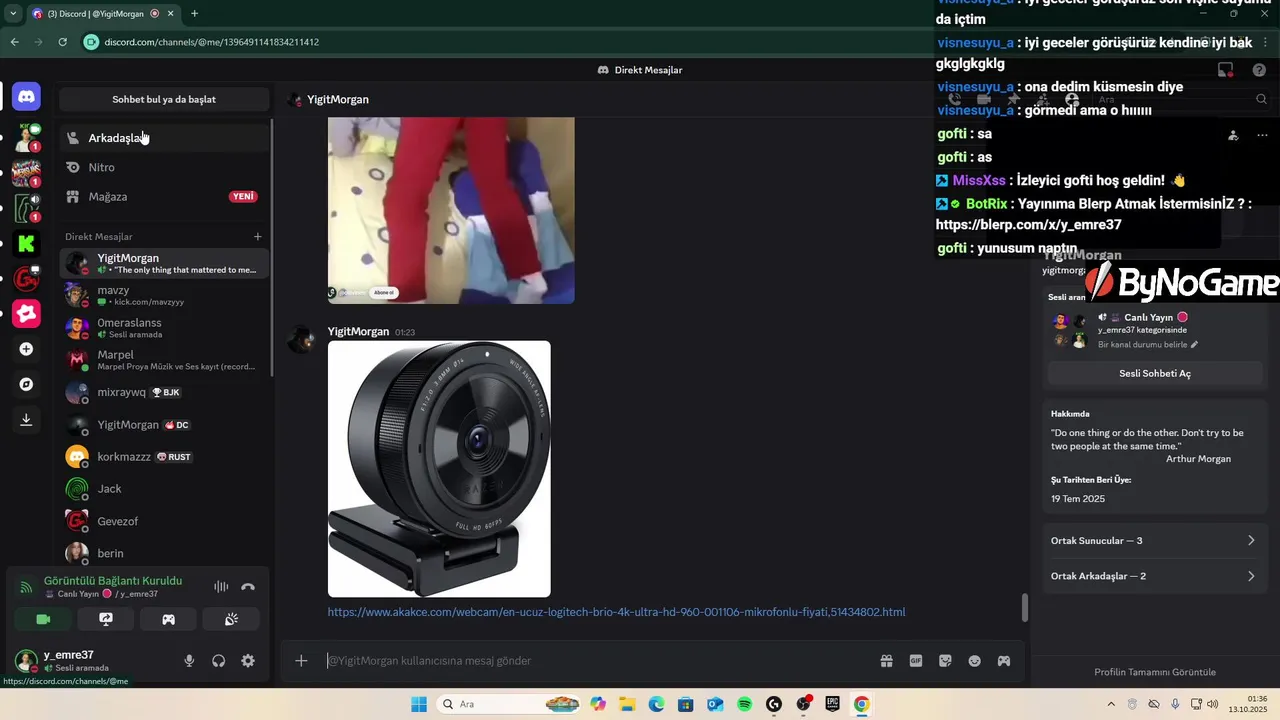
Task: Open Mağaza shop page
Action: [163, 197]
